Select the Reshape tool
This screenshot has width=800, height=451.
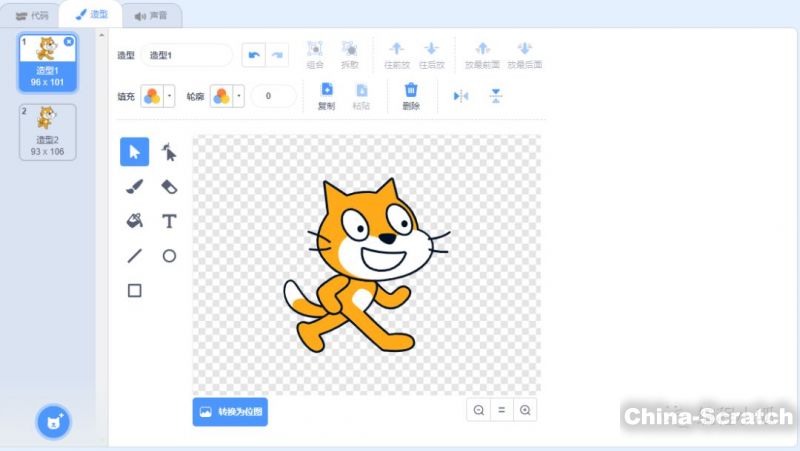tap(169, 152)
